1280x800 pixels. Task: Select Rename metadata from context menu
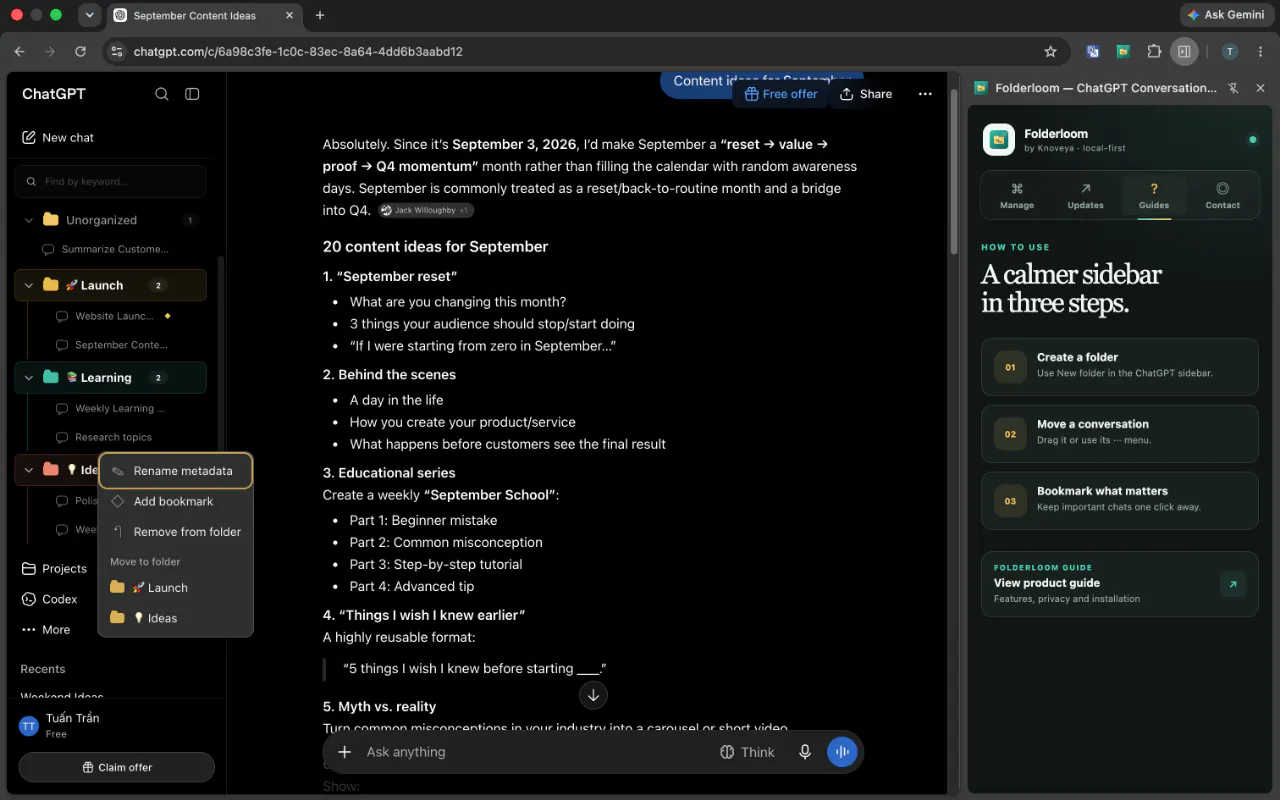(x=176, y=471)
